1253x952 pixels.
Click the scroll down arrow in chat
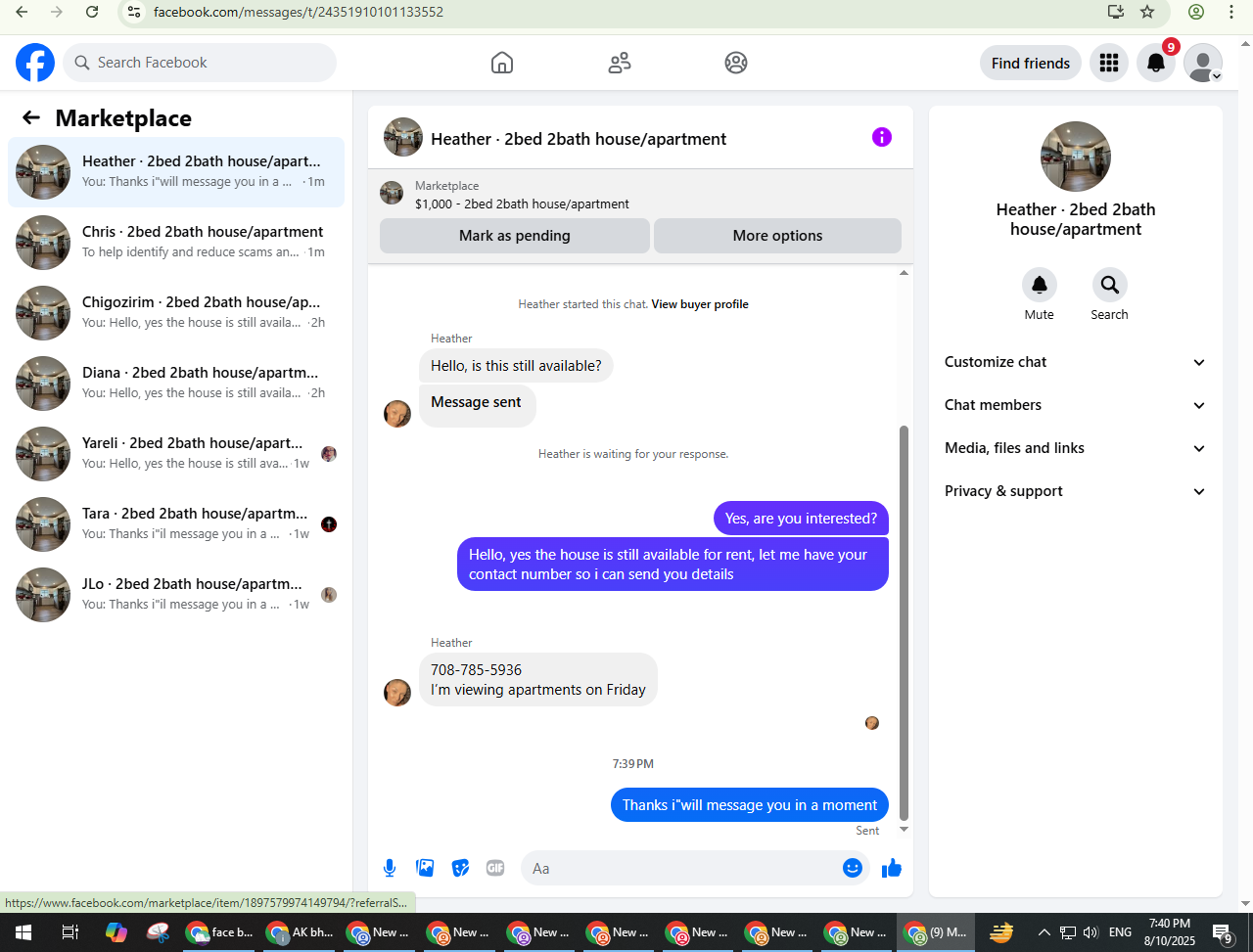(904, 830)
